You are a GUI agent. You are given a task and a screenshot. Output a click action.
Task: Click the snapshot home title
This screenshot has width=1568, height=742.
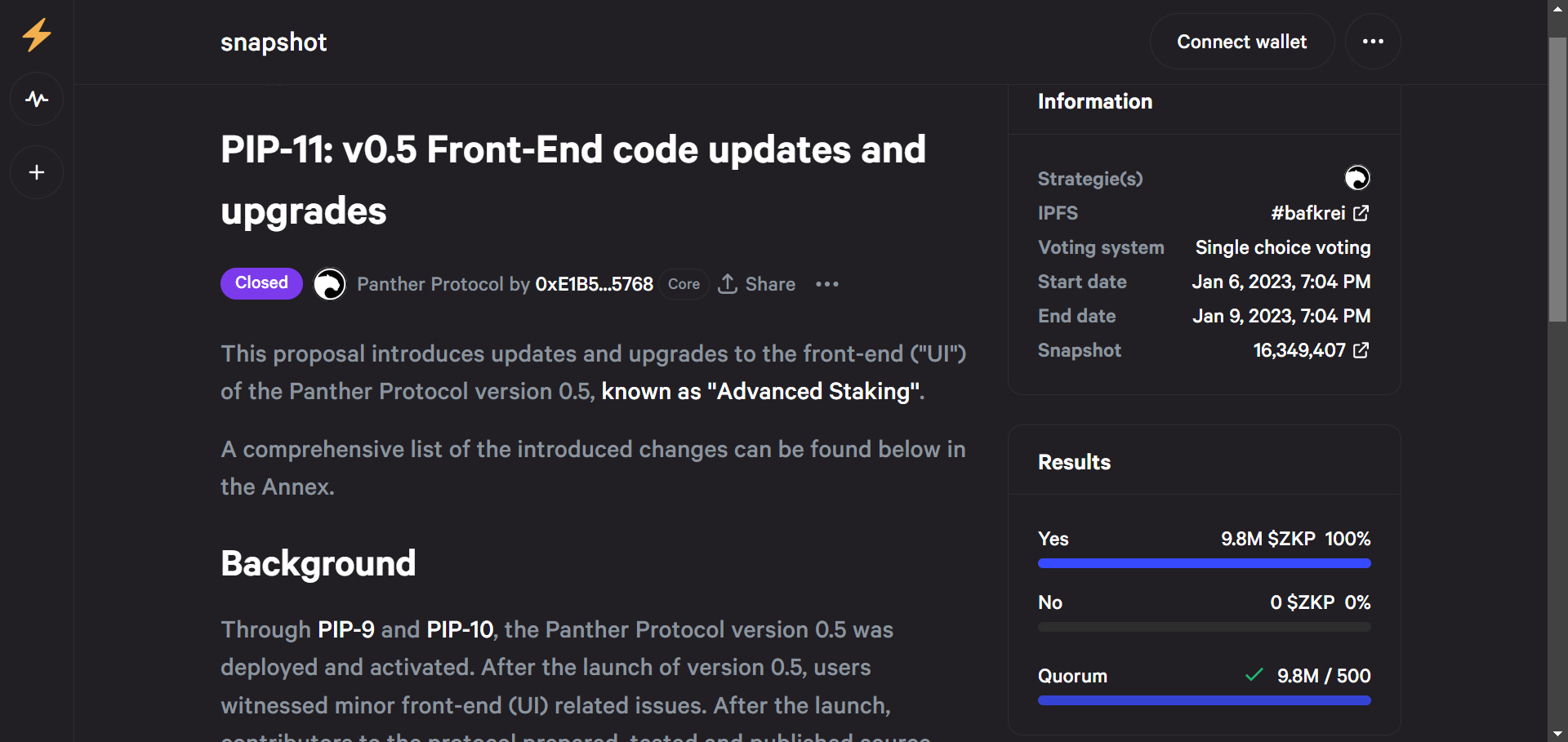point(274,42)
